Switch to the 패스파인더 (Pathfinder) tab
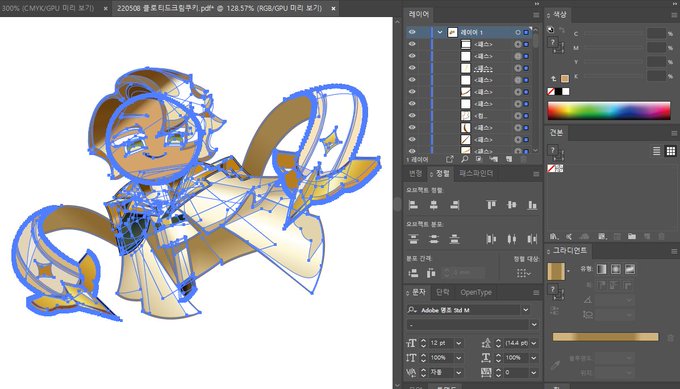This screenshot has height=389, width=680. [476, 173]
